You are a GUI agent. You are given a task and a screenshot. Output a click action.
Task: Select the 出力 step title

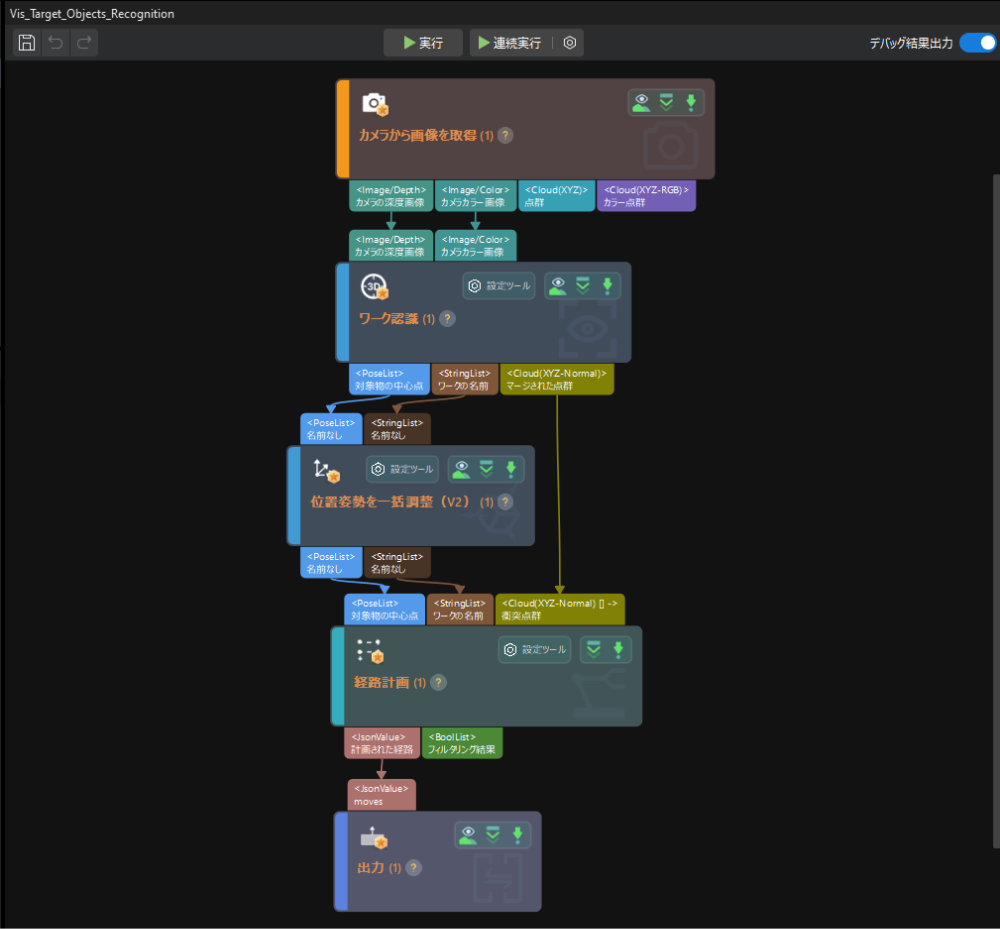pos(379,868)
